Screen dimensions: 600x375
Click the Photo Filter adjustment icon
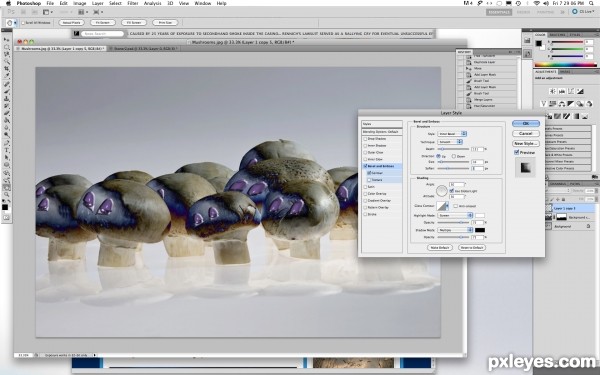(x=580, y=104)
